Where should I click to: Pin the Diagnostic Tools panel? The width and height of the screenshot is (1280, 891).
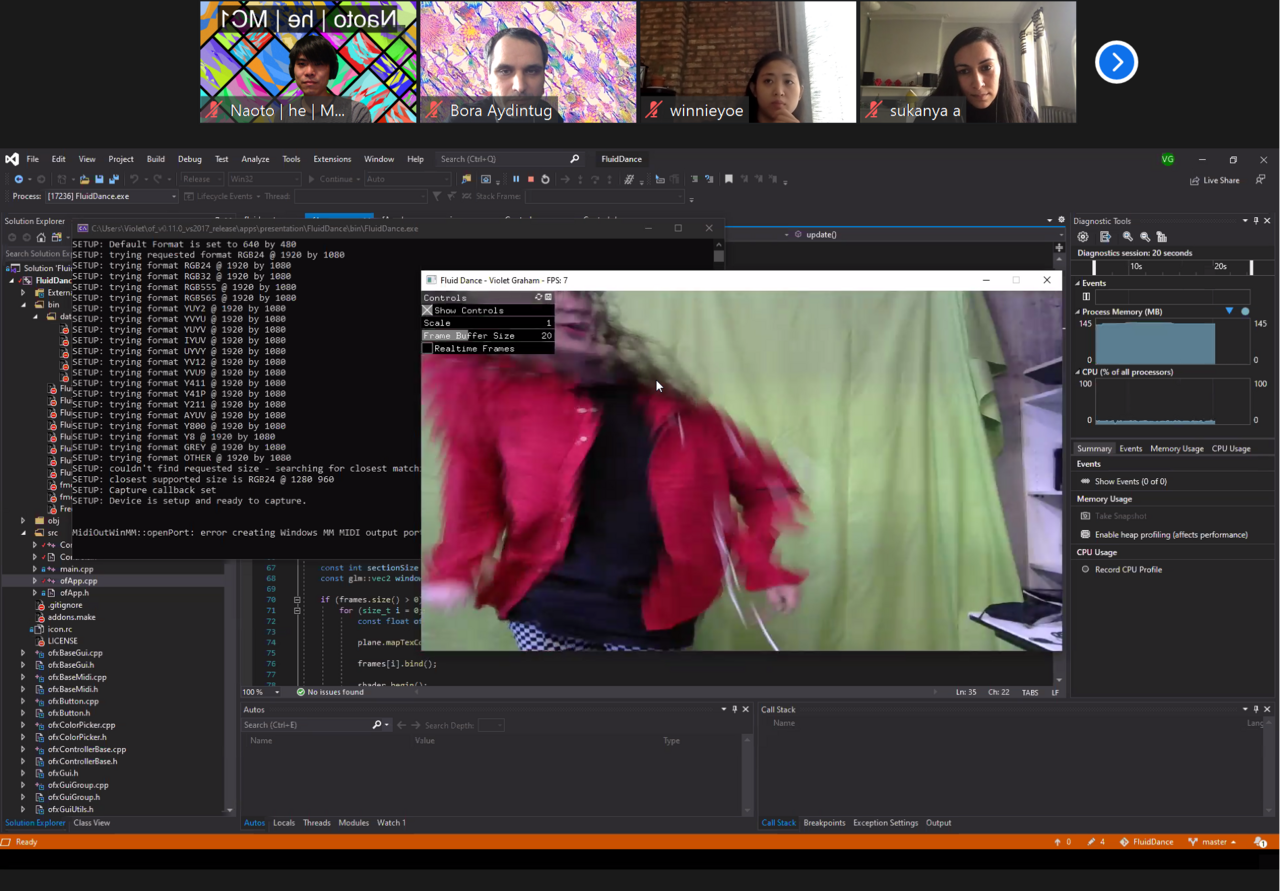click(x=1256, y=221)
